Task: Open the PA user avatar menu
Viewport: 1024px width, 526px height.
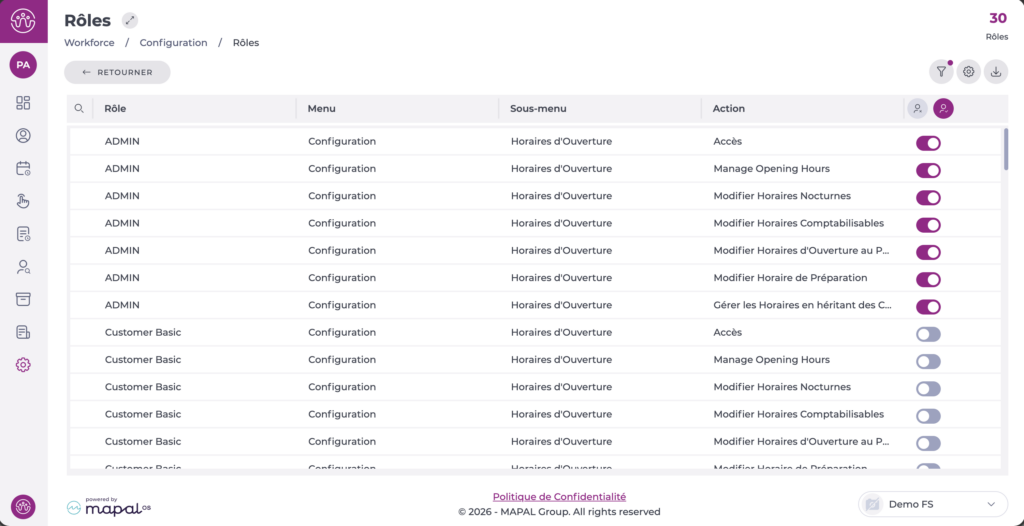Action: click(23, 65)
